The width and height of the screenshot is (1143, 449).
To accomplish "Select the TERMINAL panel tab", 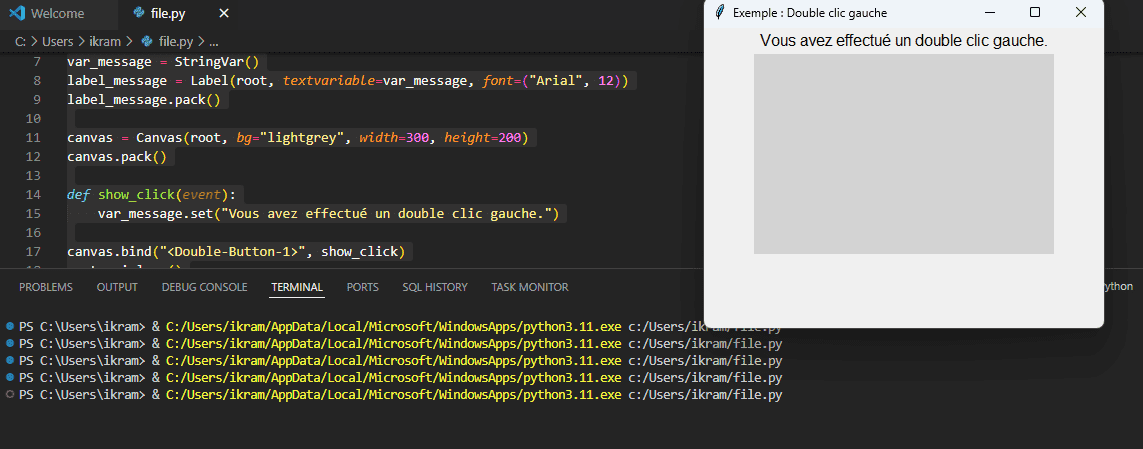I will click(297, 287).
